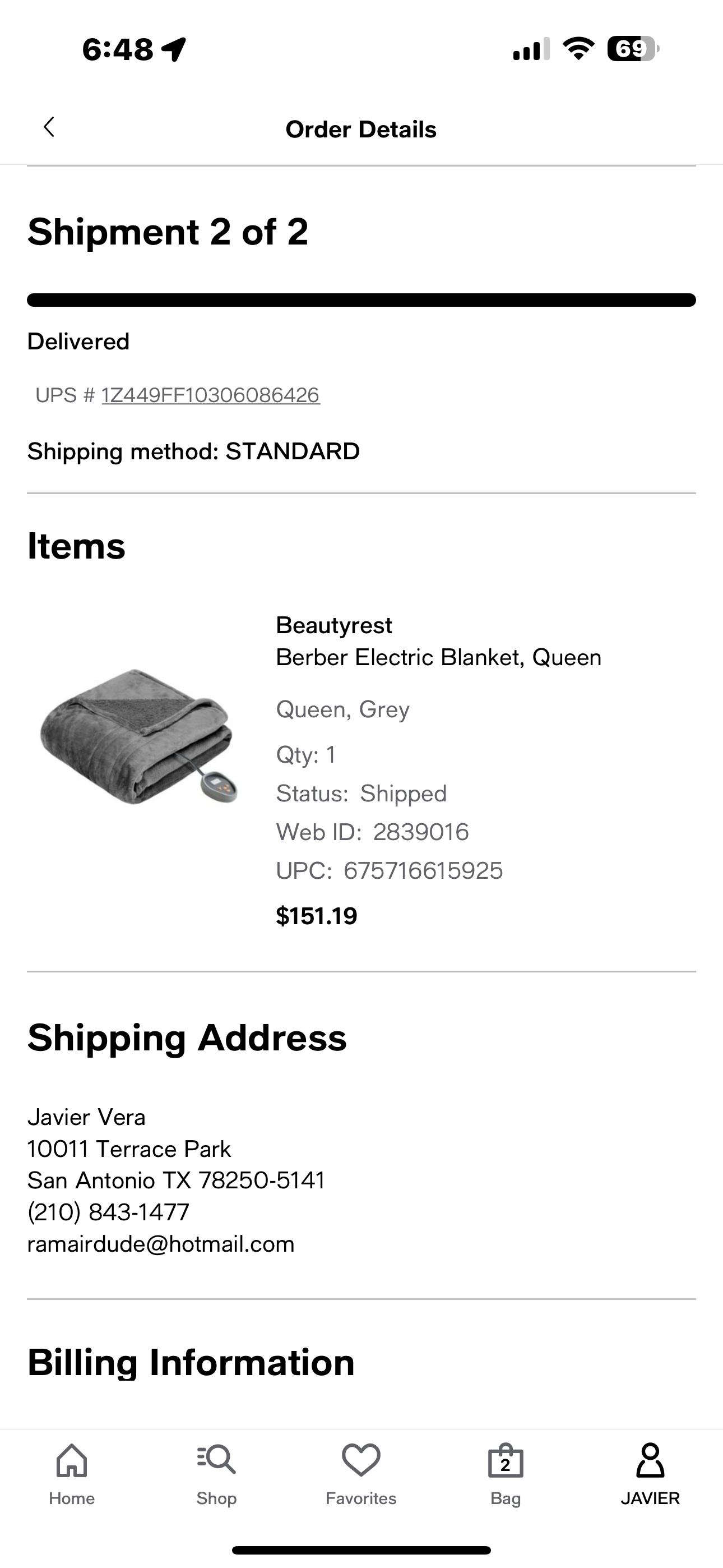Open the Home tab icon
The image size is (723, 1568).
[x=72, y=1460]
